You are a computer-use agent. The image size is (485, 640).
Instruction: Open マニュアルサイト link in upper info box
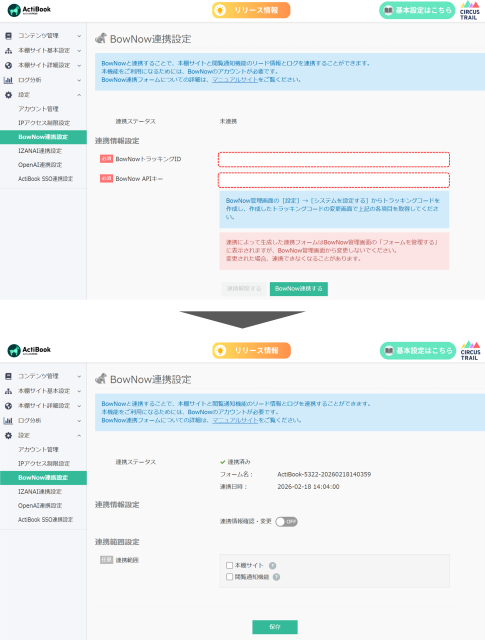click(x=235, y=80)
